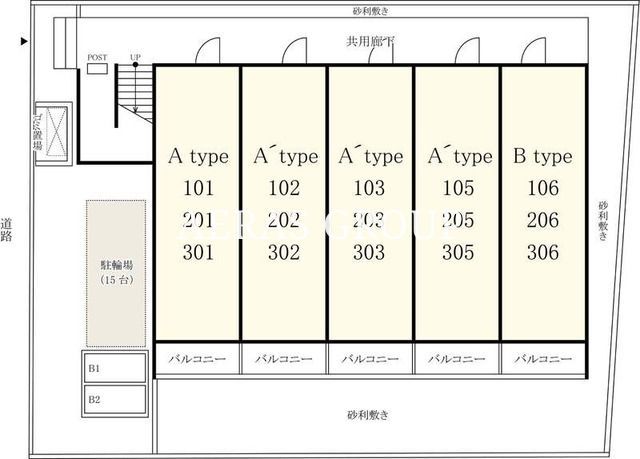This screenshot has height=459, width=640.
Task: Click the POST mailbox box
Action: (x=97, y=69)
